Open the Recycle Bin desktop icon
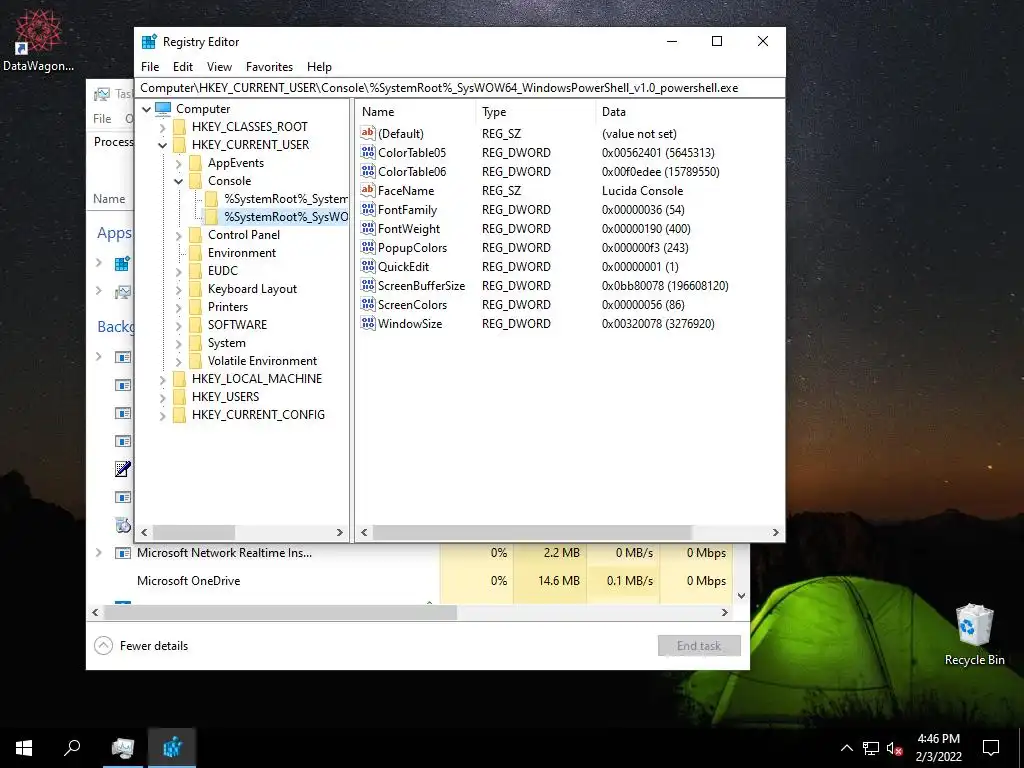1024x768 pixels. (x=974, y=633)
